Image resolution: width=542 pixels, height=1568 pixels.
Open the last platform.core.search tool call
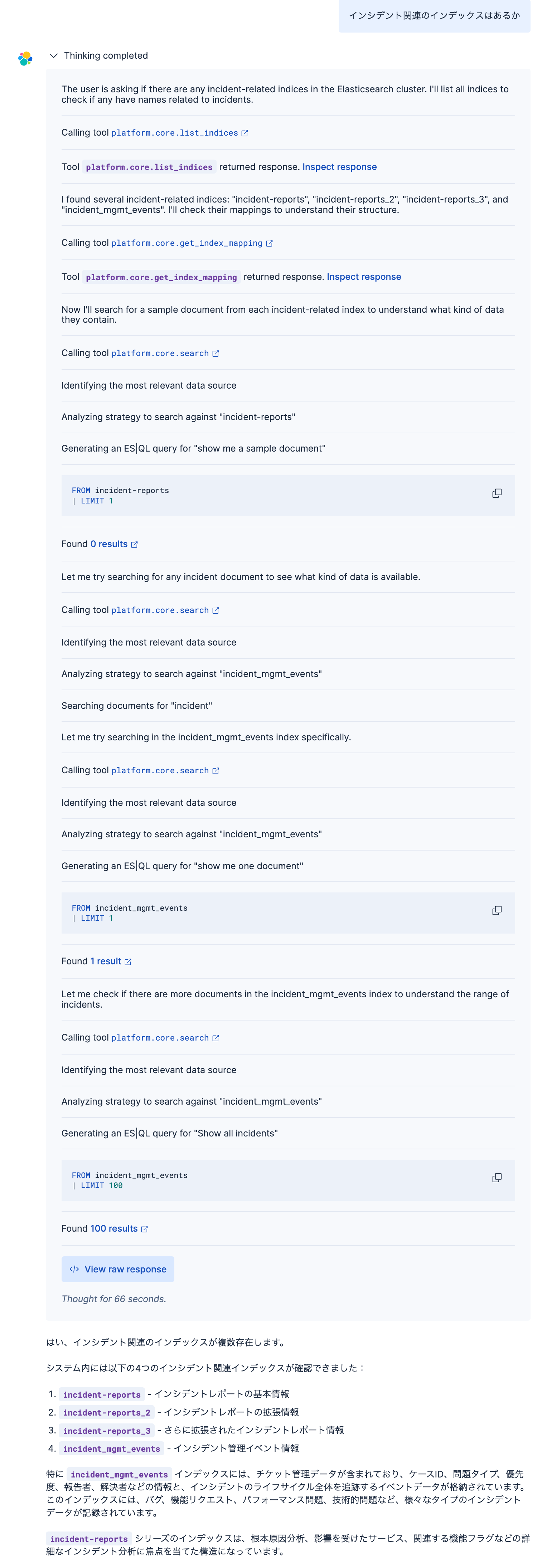[x=160, y=1037]
